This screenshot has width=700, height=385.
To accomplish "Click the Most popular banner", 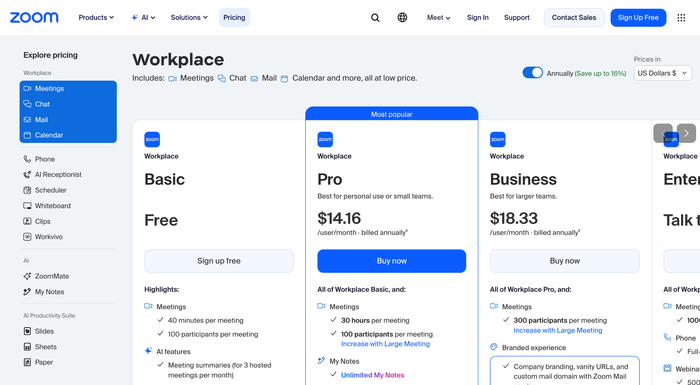I will [x=392, y=114].
